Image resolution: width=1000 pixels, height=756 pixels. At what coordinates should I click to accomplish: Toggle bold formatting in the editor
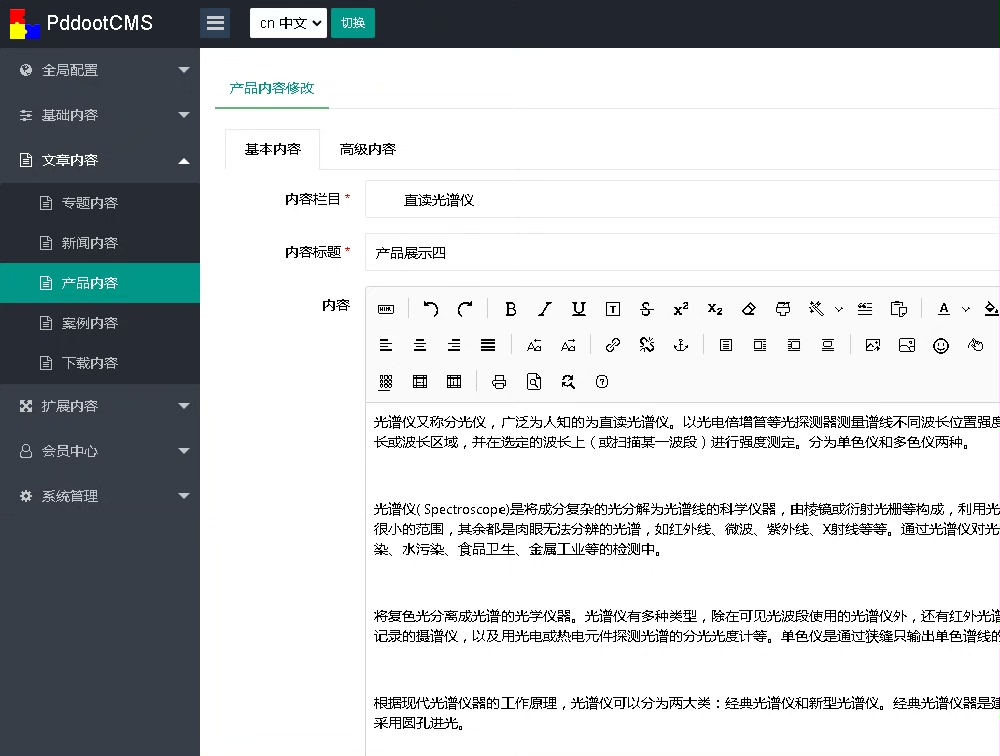tap(511, 309)
